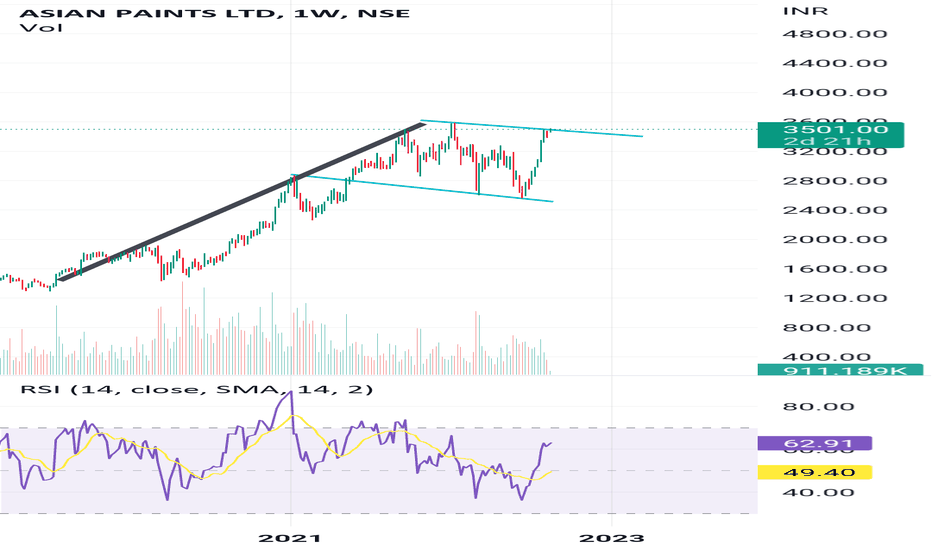Click the INR currency label

[x=805, y=11]
